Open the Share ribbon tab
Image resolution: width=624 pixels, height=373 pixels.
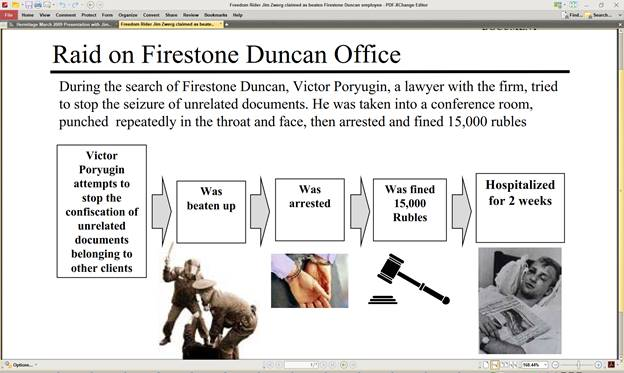[171, 15]
